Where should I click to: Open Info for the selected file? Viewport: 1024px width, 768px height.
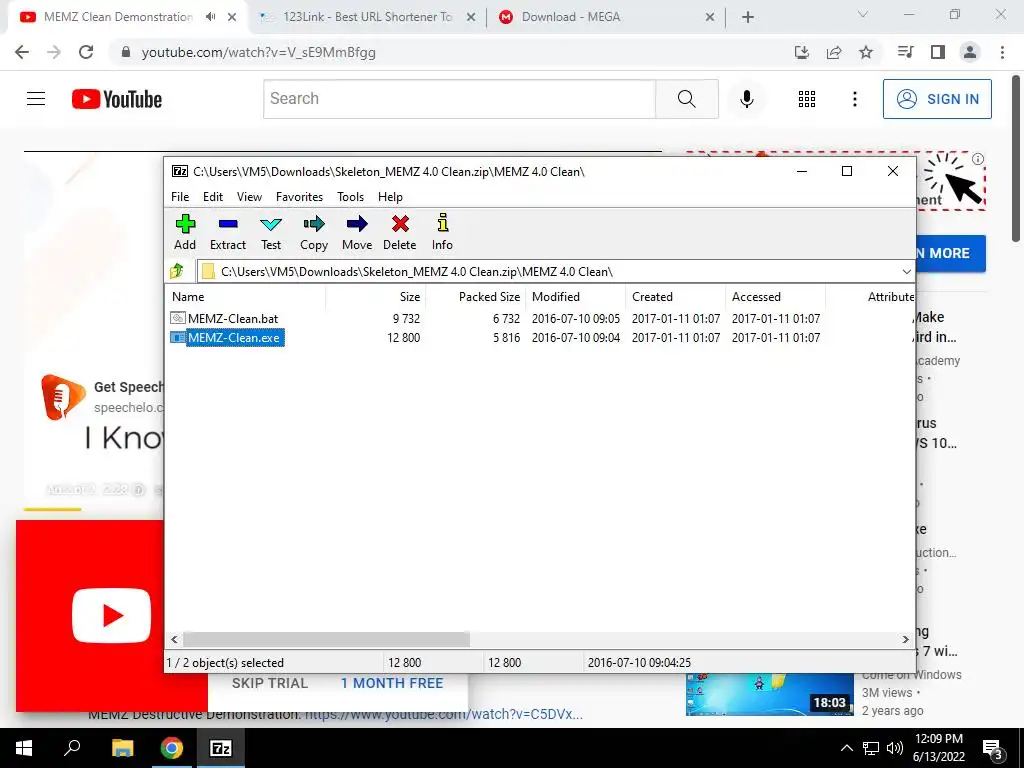(x=442, y=232)
